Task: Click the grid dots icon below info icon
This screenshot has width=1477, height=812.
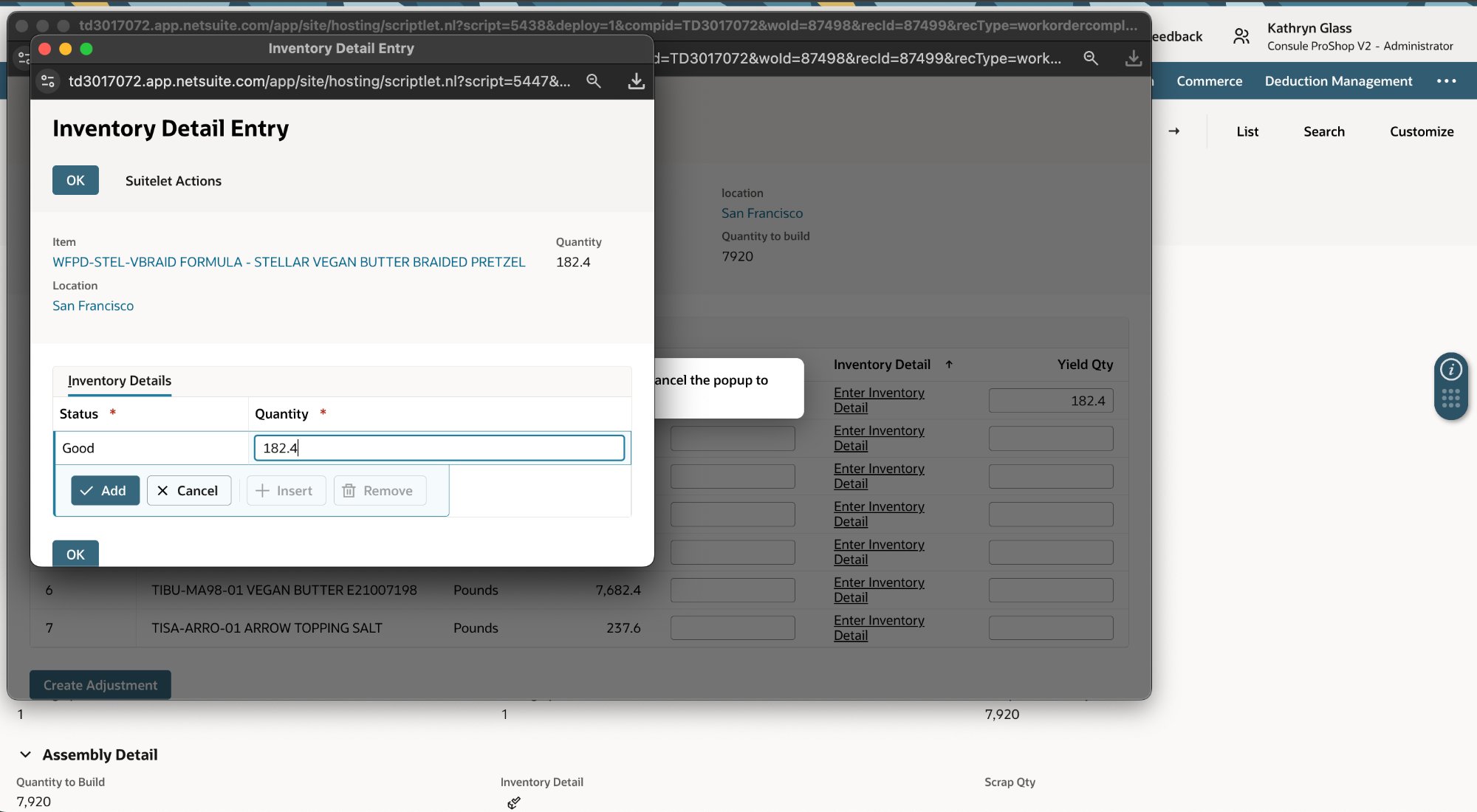Action: pos(1450,399)
